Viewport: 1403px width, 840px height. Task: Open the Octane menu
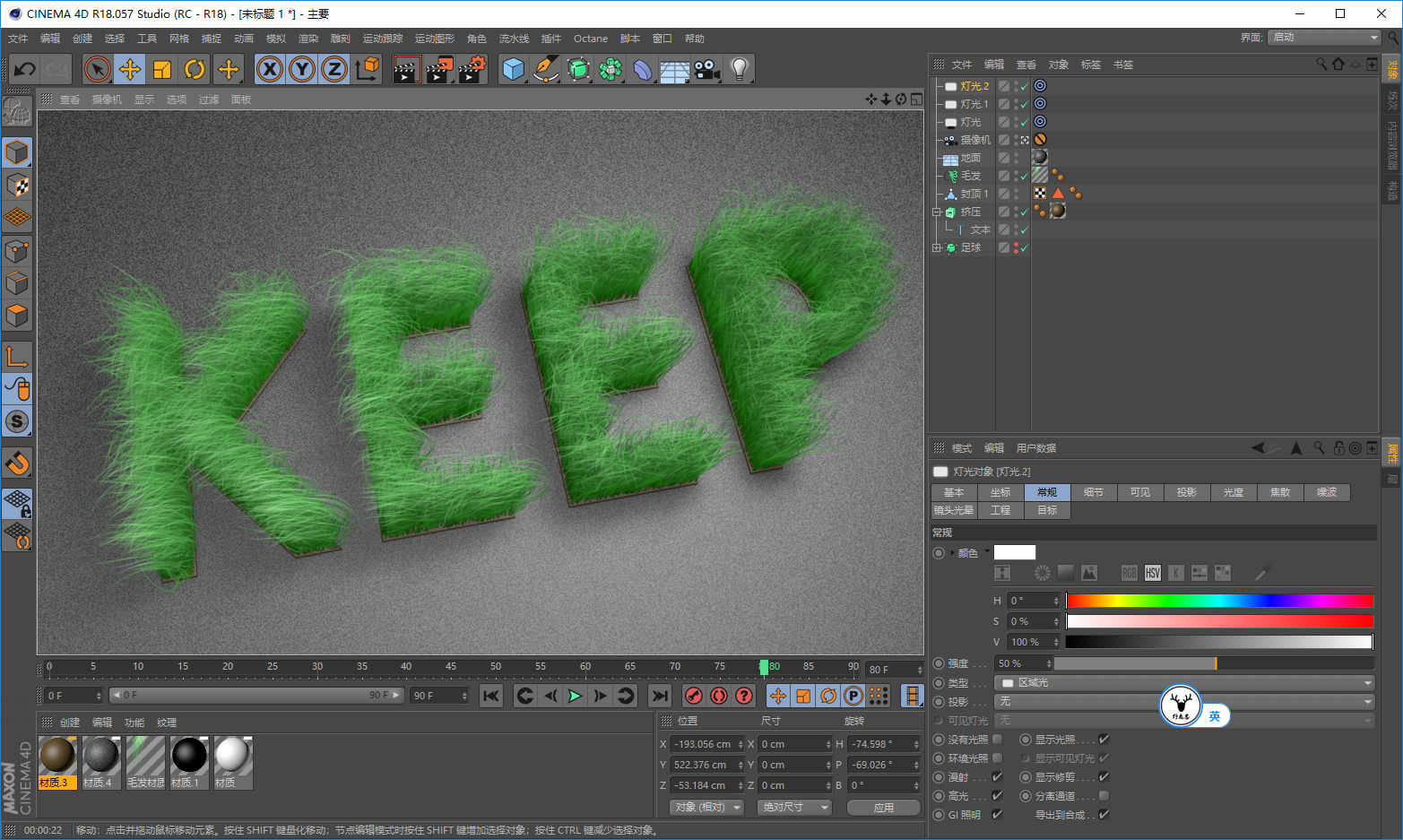(x=591, y=39)
